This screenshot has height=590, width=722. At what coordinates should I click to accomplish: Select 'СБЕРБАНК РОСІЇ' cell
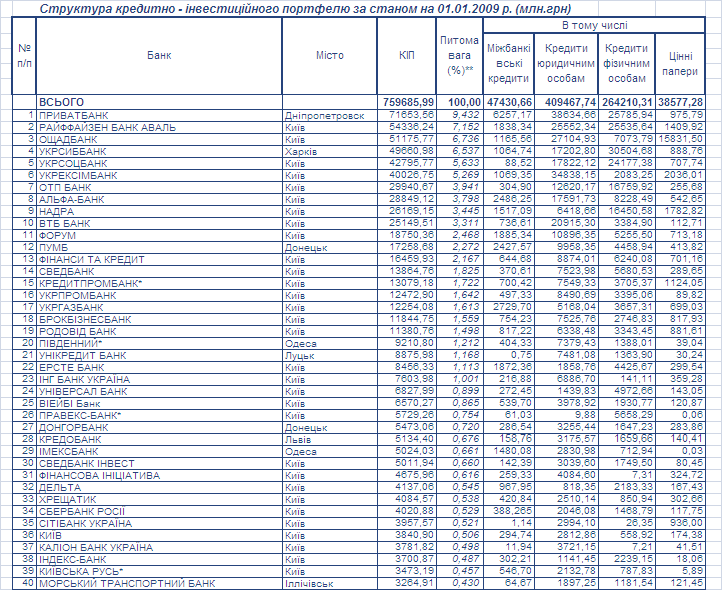click(x=159, y=511)
